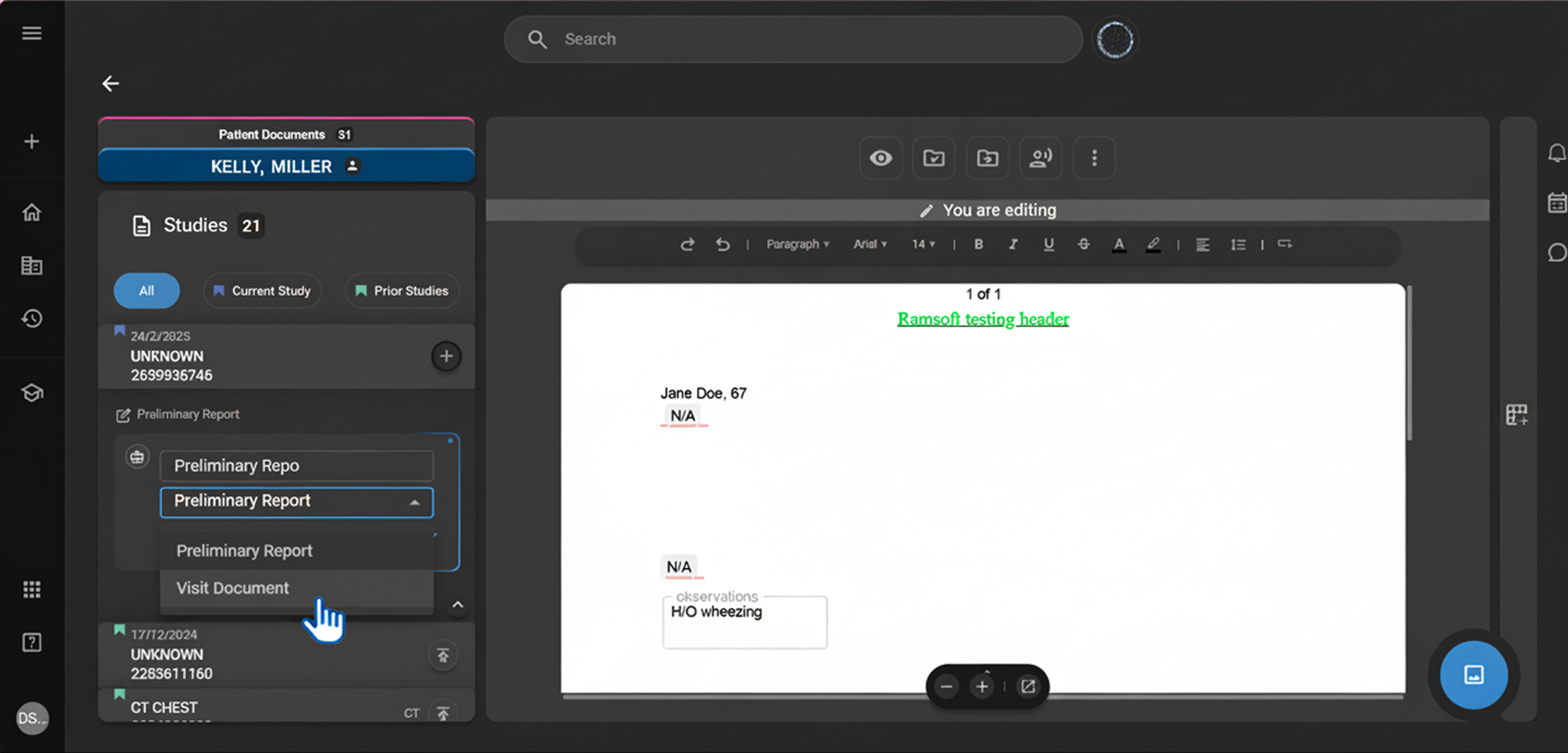Screen dimensions: 1568x753
Task: Click the back arrow above Patient Documents
Action: point(111,83)
